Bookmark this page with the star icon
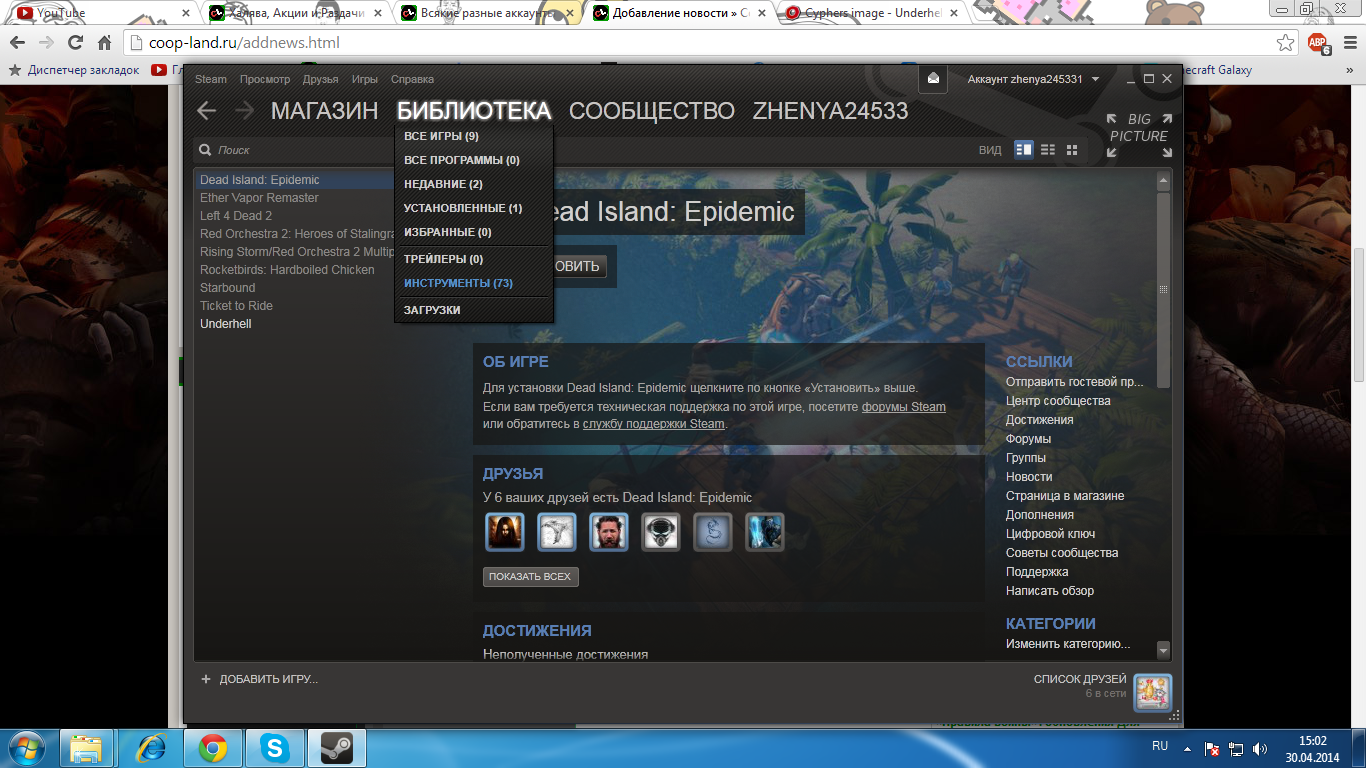 click(1286, 43)
